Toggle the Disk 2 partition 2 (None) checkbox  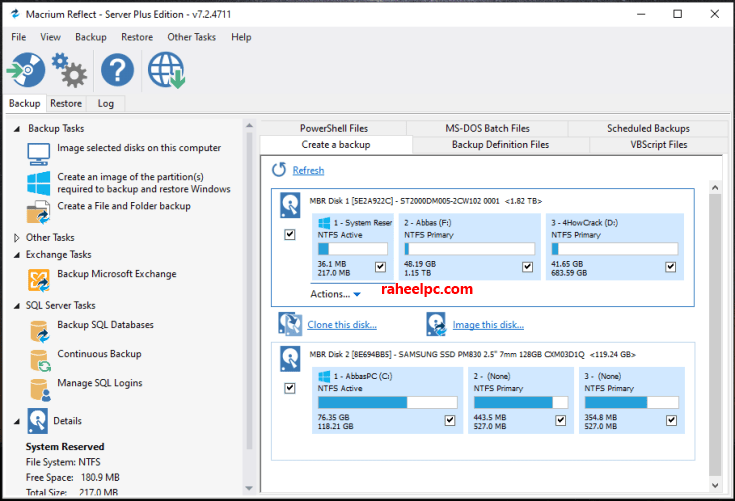tap(560, 420)
